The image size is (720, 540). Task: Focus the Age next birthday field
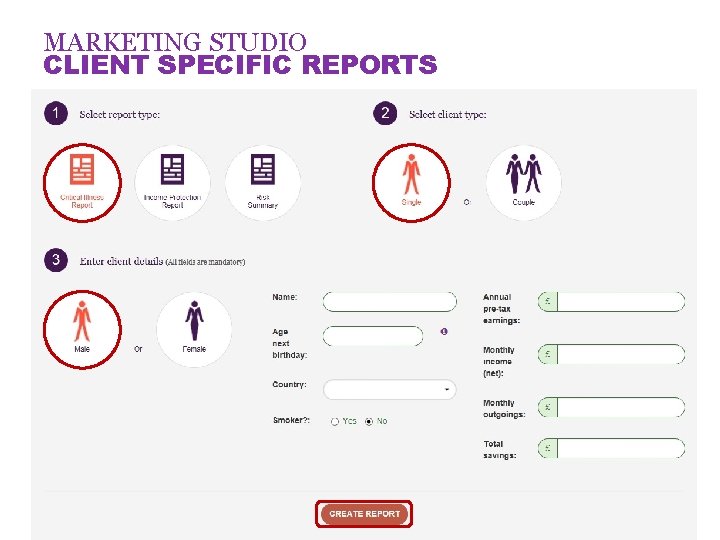[373, 336]
